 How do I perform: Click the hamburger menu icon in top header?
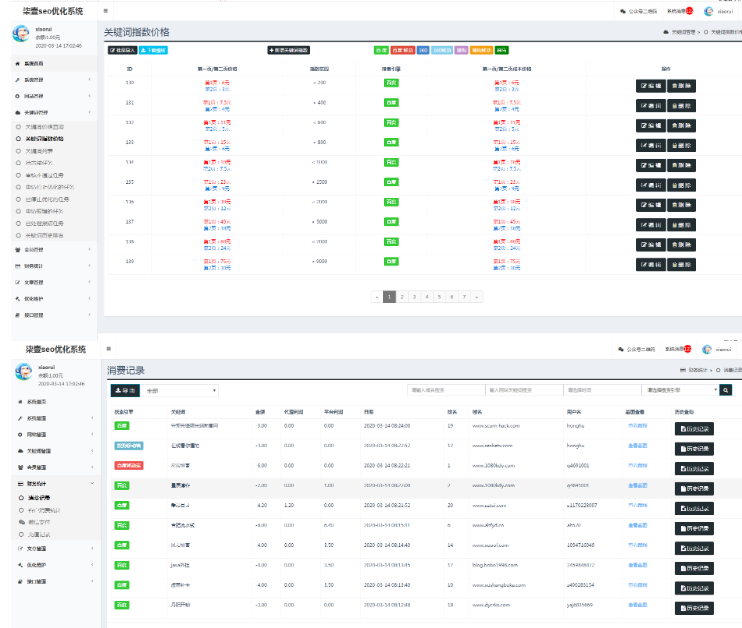[107, 11]
